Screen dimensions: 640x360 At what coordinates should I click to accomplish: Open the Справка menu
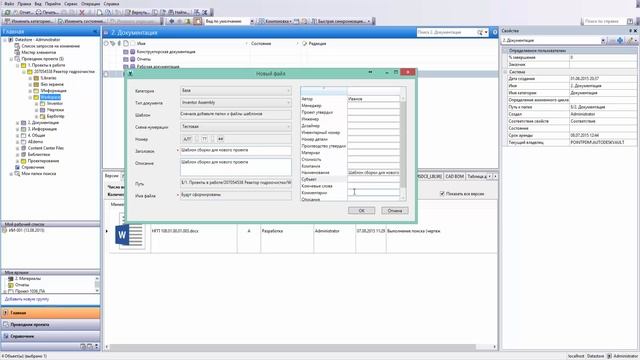(111, 4)
